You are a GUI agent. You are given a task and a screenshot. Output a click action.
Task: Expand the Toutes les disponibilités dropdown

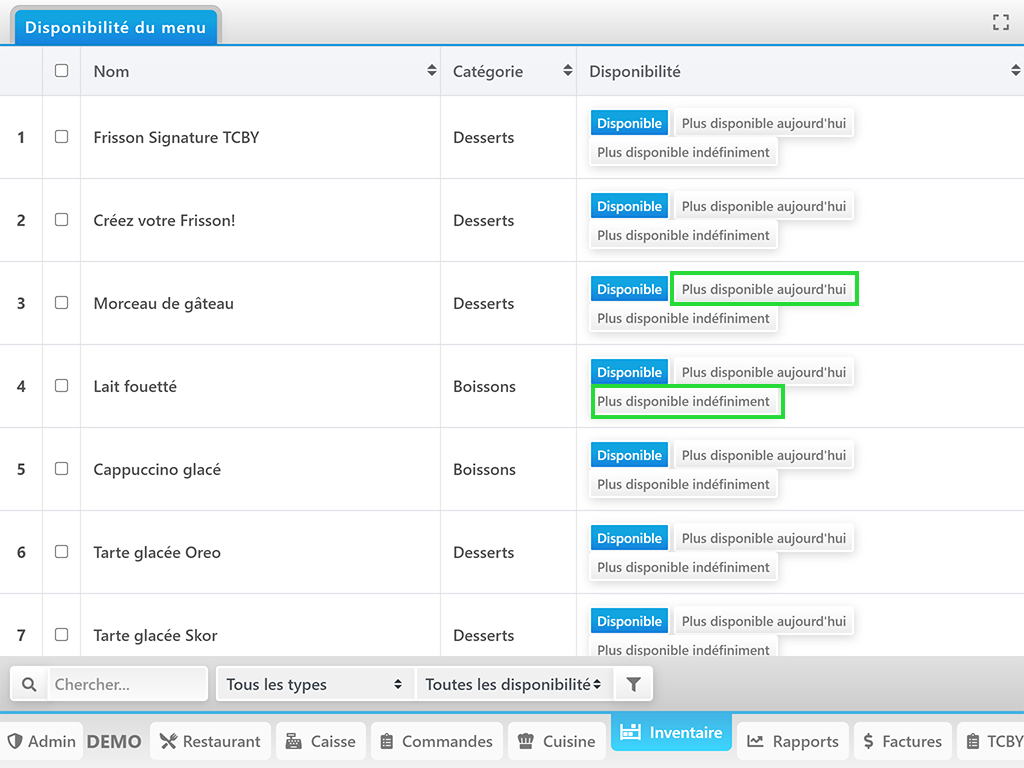(x=513, y=685)
